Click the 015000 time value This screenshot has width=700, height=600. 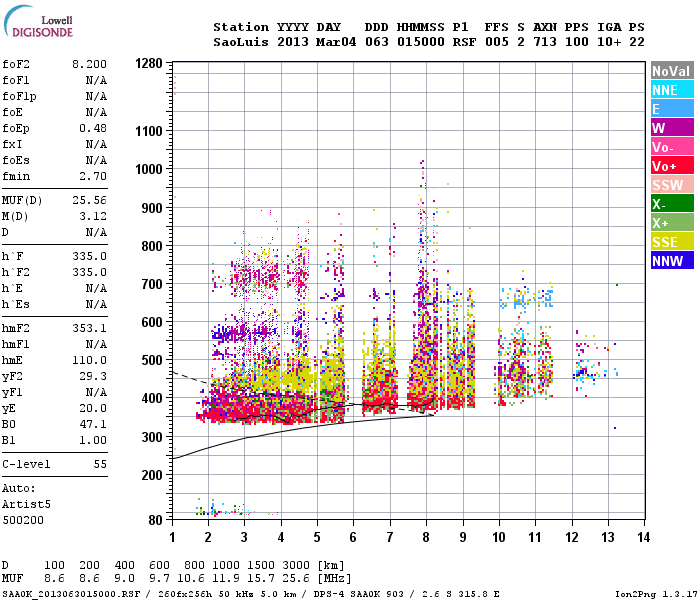pyautogui.click(x=421, y=42)
